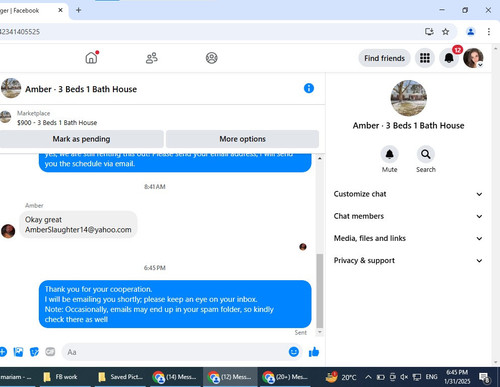The image size is (500, 387).
Task: Open the Friends icon in top navigation
Action: click(152, 58)
